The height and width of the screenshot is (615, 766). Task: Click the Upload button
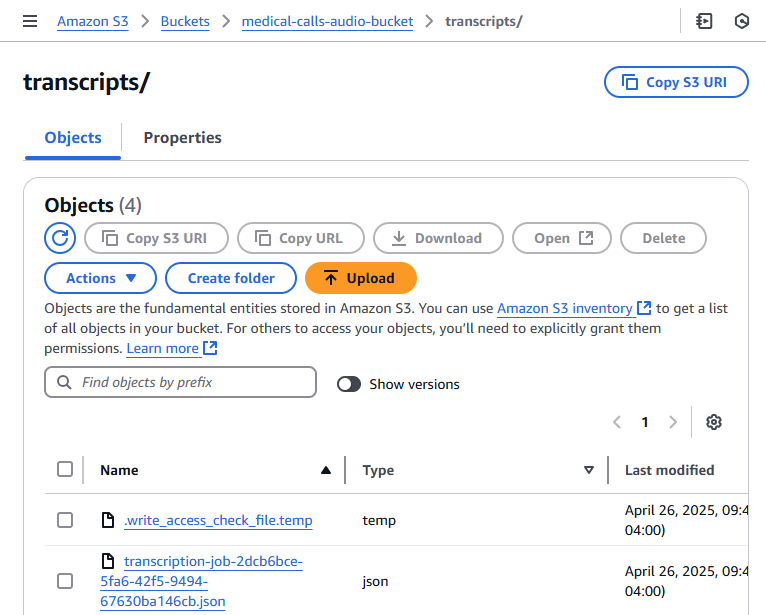[x=360, y=278]
